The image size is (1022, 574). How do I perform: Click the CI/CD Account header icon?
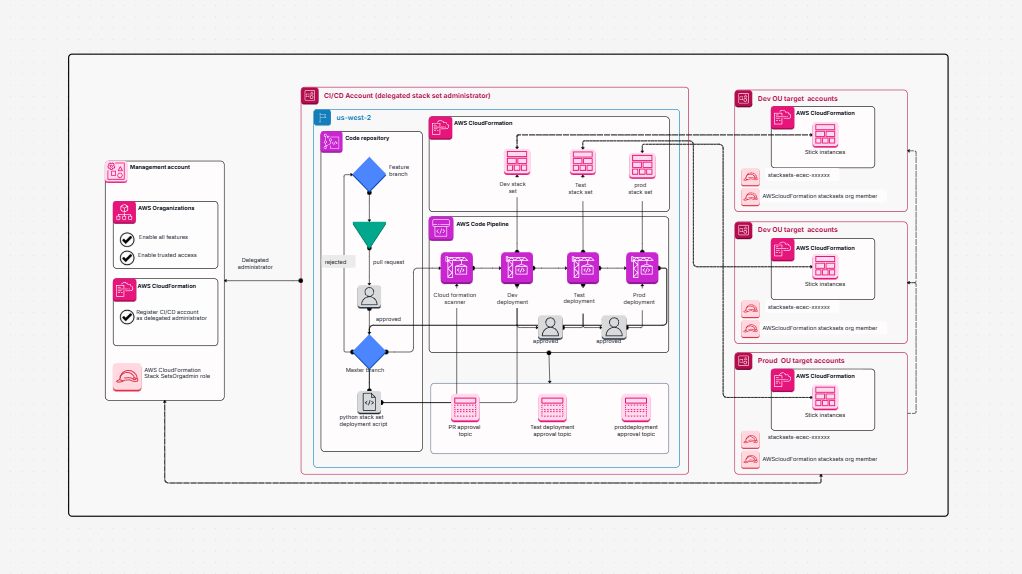[x=310, y=96]
